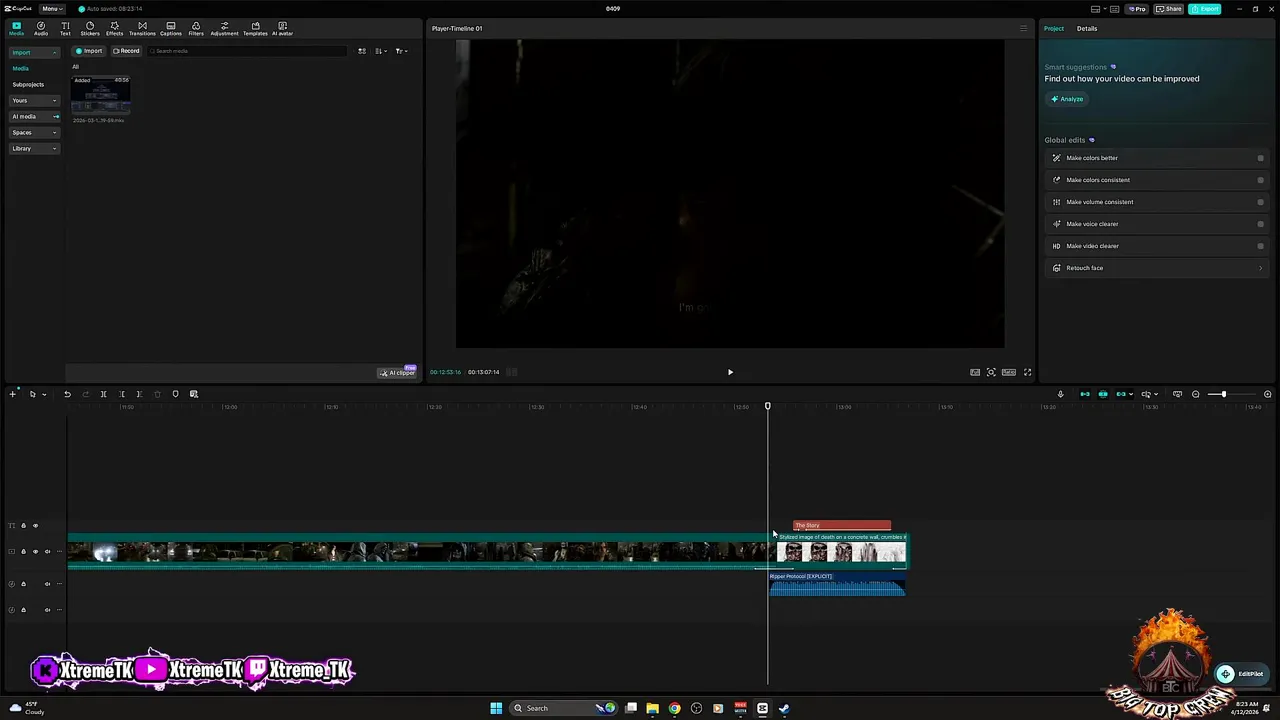1280x720 pixels.
Task: Lock the main video track
Action: point(23,551)
